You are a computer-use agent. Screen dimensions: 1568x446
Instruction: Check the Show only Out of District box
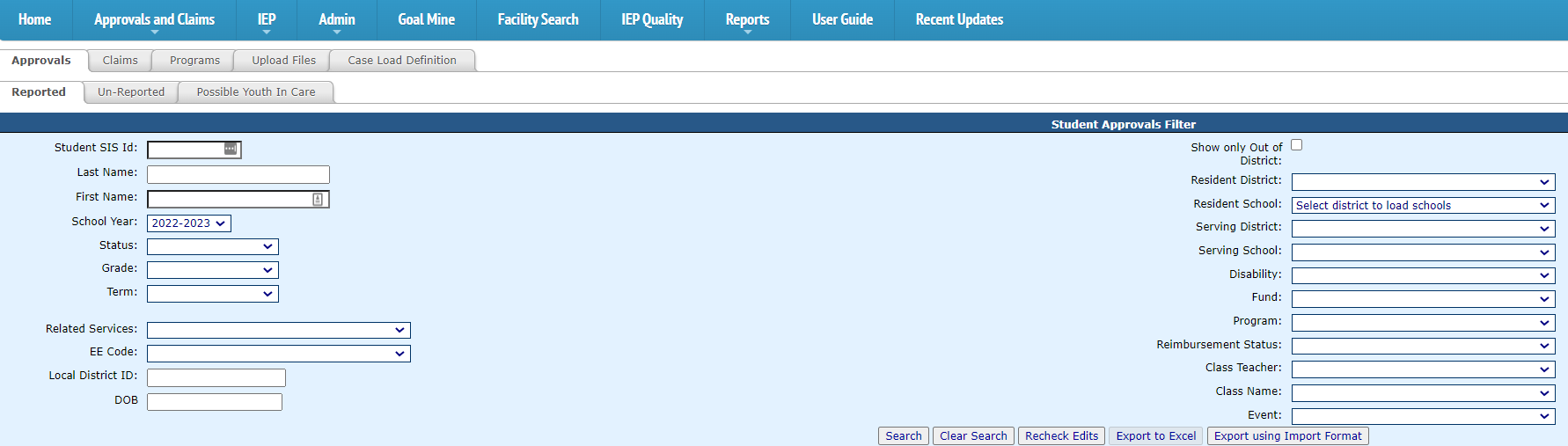pos(1296,145)
